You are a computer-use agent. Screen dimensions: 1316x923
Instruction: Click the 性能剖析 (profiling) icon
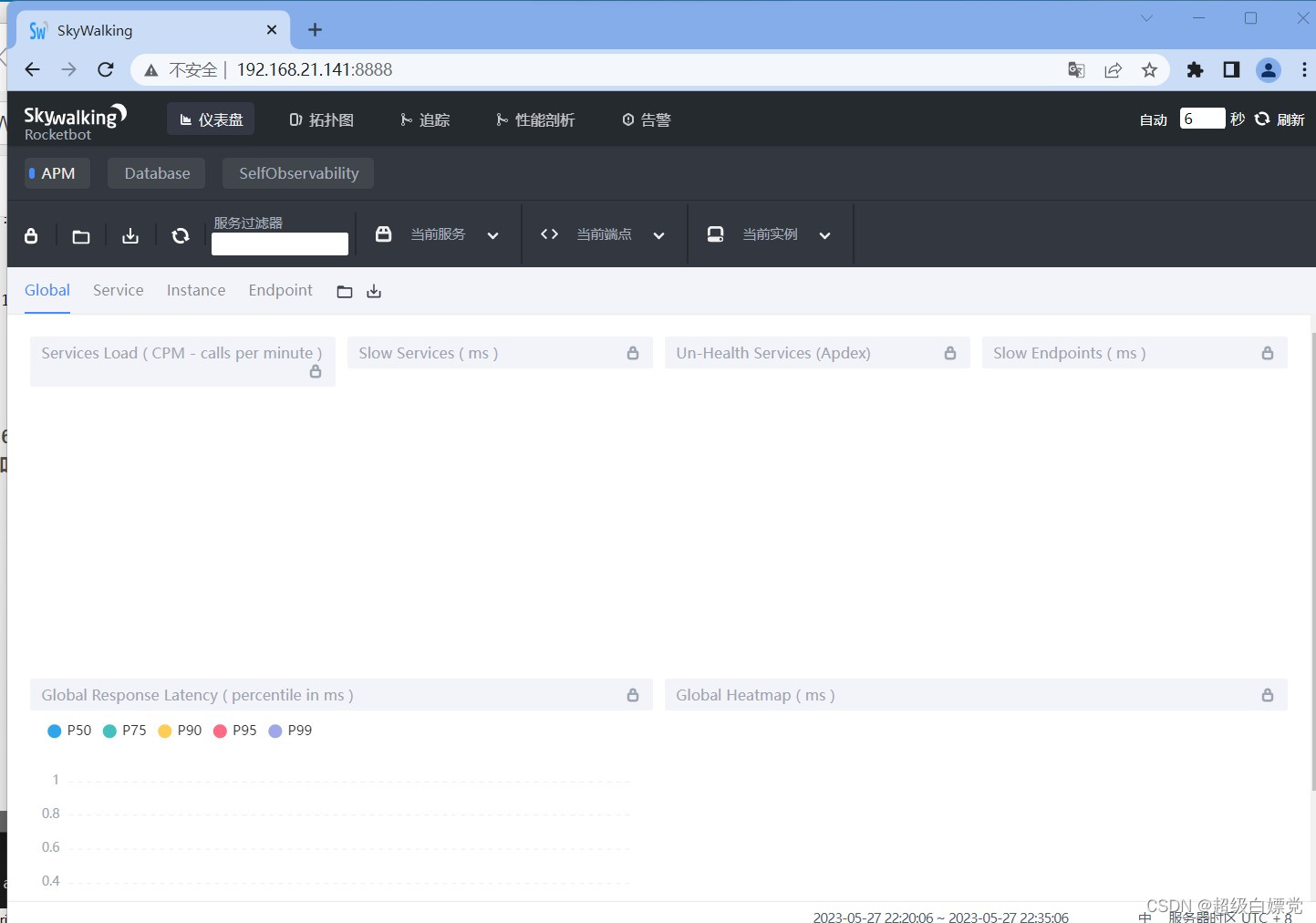[501, 119]
